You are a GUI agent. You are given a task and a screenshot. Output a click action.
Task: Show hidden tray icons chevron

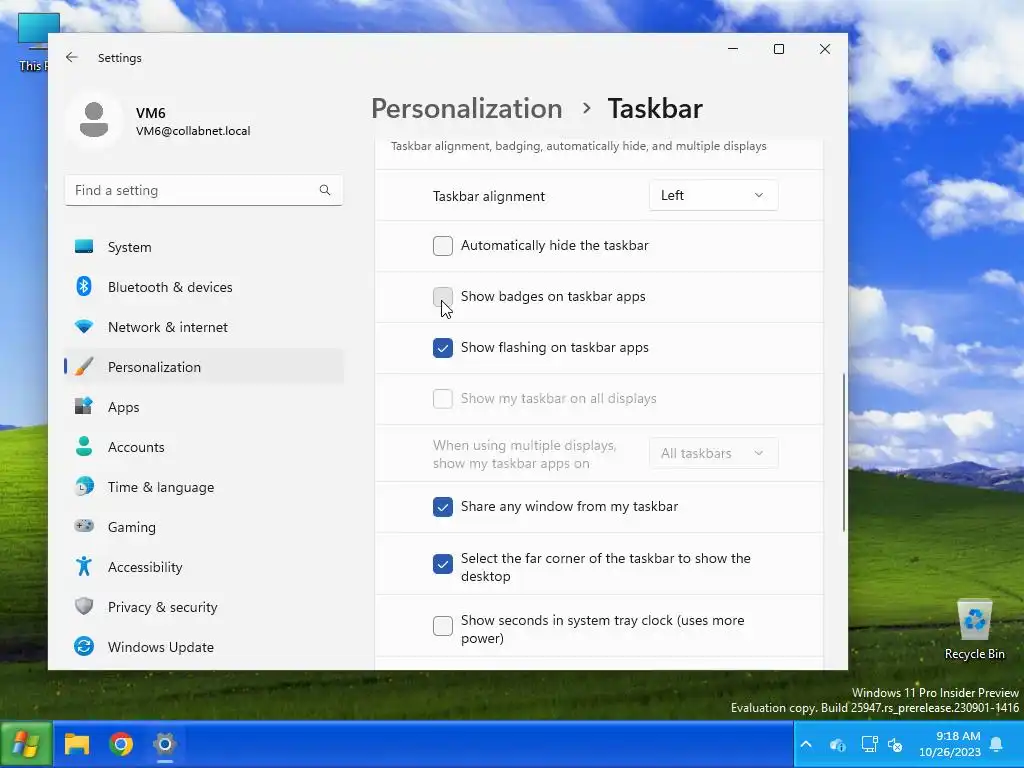(x=806, y=744)
